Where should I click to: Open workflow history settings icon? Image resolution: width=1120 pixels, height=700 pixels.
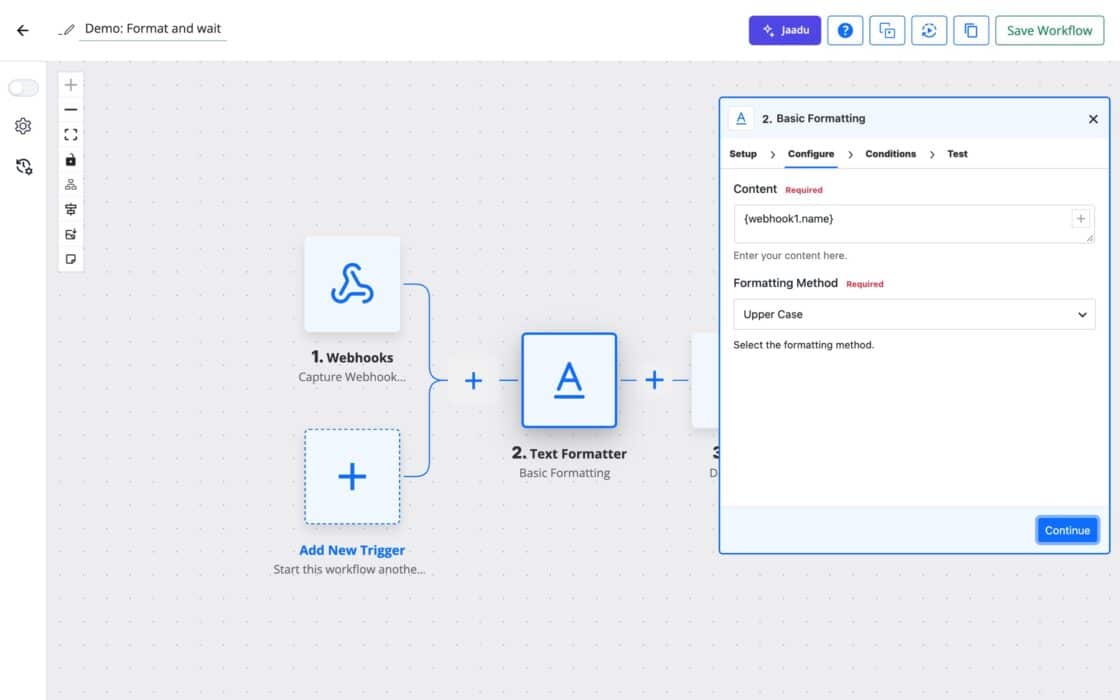24,166
